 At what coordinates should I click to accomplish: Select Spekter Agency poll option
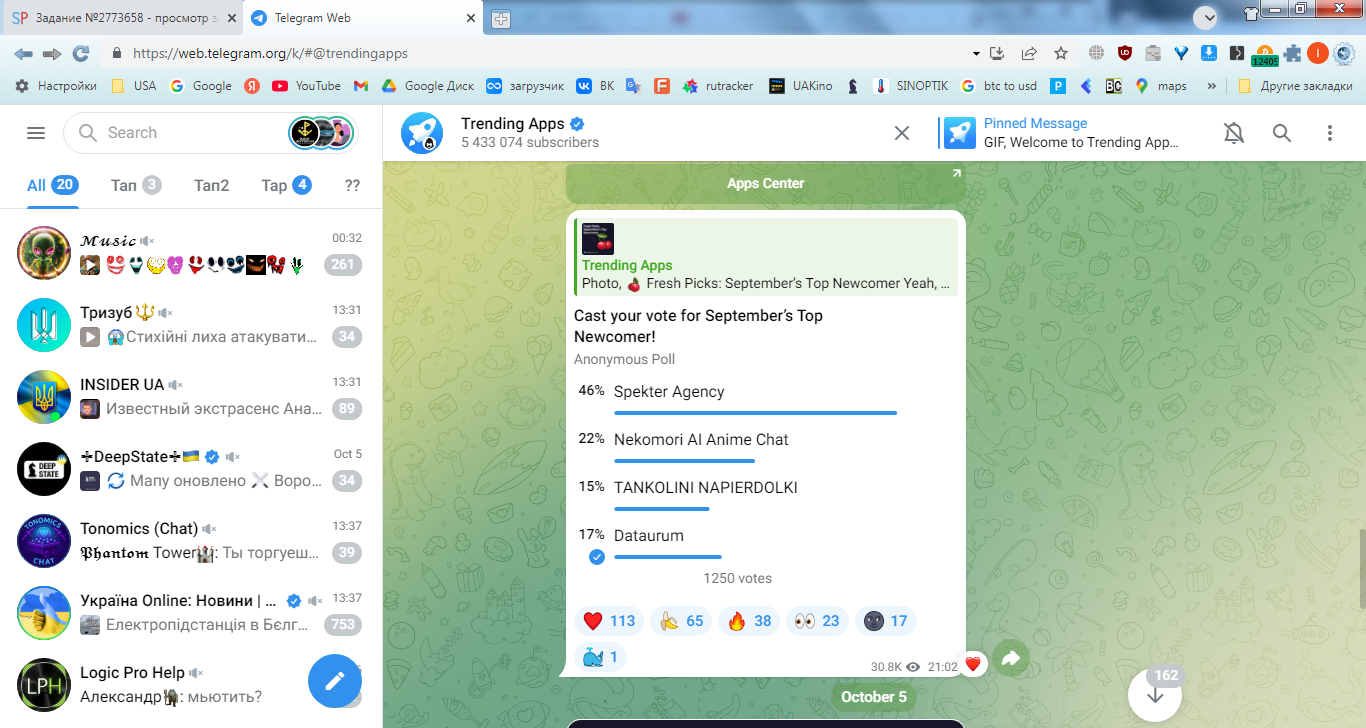[766, 397]
